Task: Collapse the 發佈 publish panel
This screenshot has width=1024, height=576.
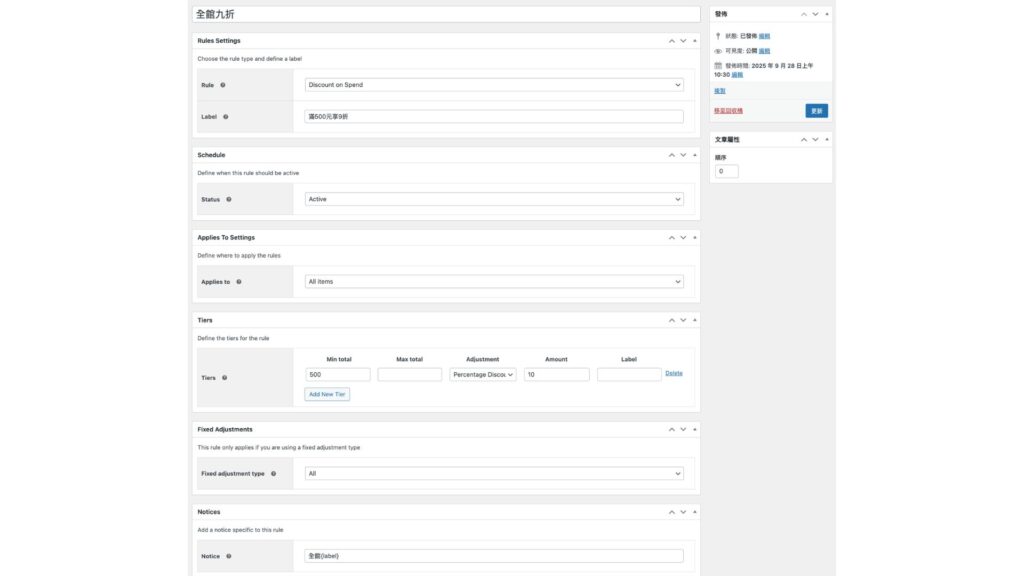Action: [827, 14]
